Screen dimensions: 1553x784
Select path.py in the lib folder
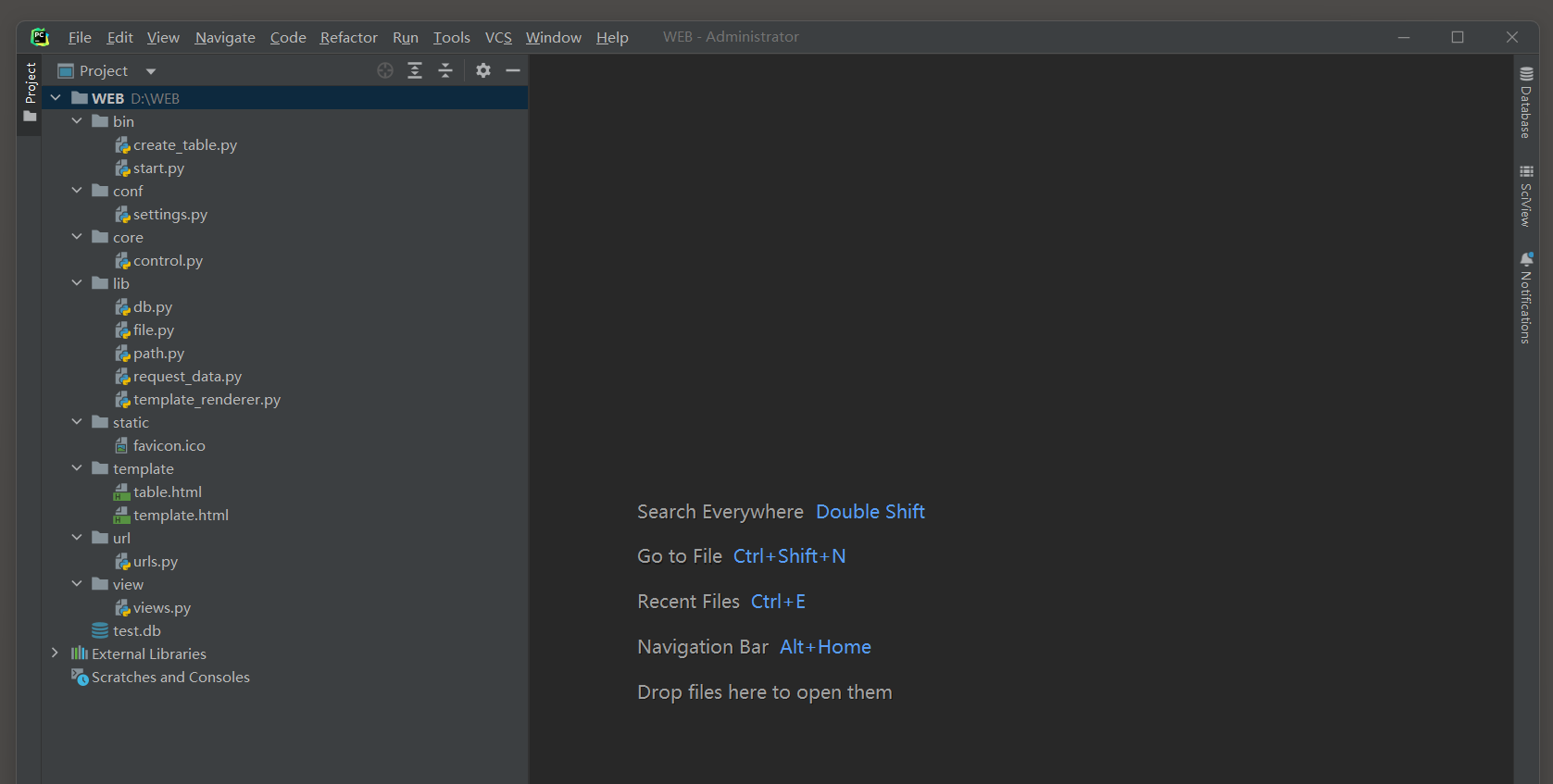pyautogui.click(x=158, y=354)
